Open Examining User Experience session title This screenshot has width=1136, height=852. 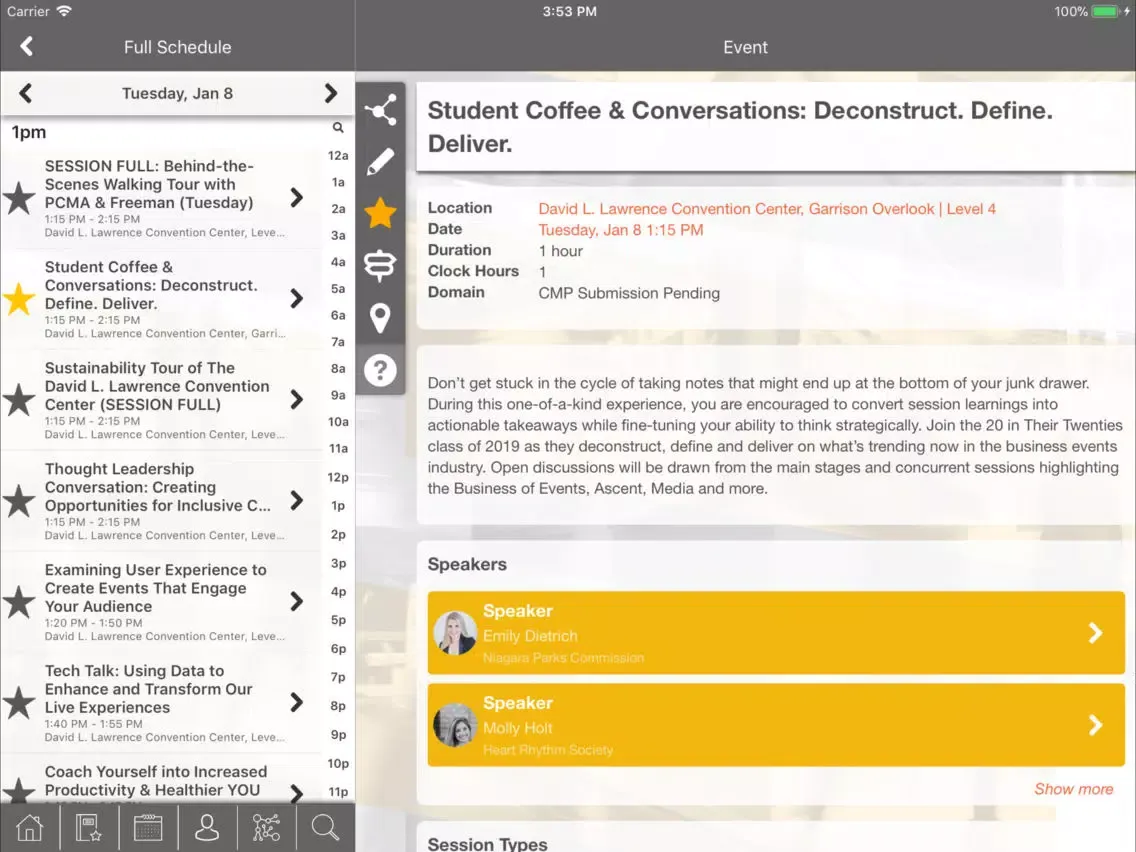[x=155, y=588]
